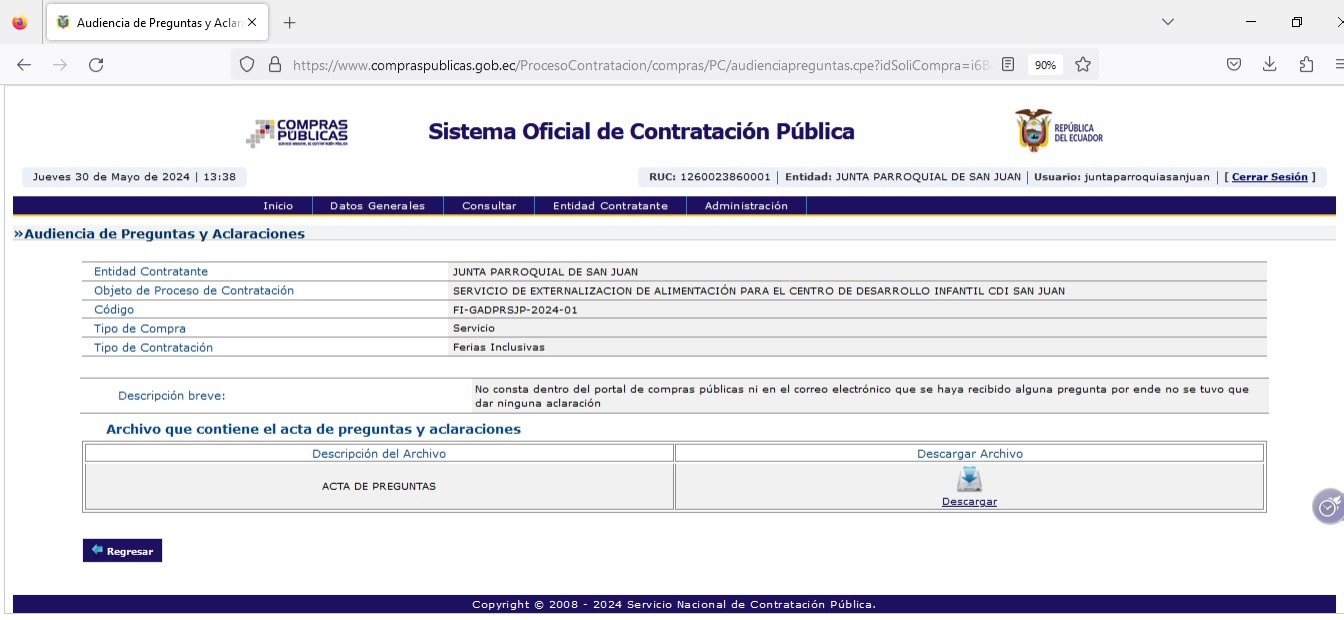1344x620 pixels.
Task: Click the download file icon for Acta de Preguntas
Action: tap(969, 480)
